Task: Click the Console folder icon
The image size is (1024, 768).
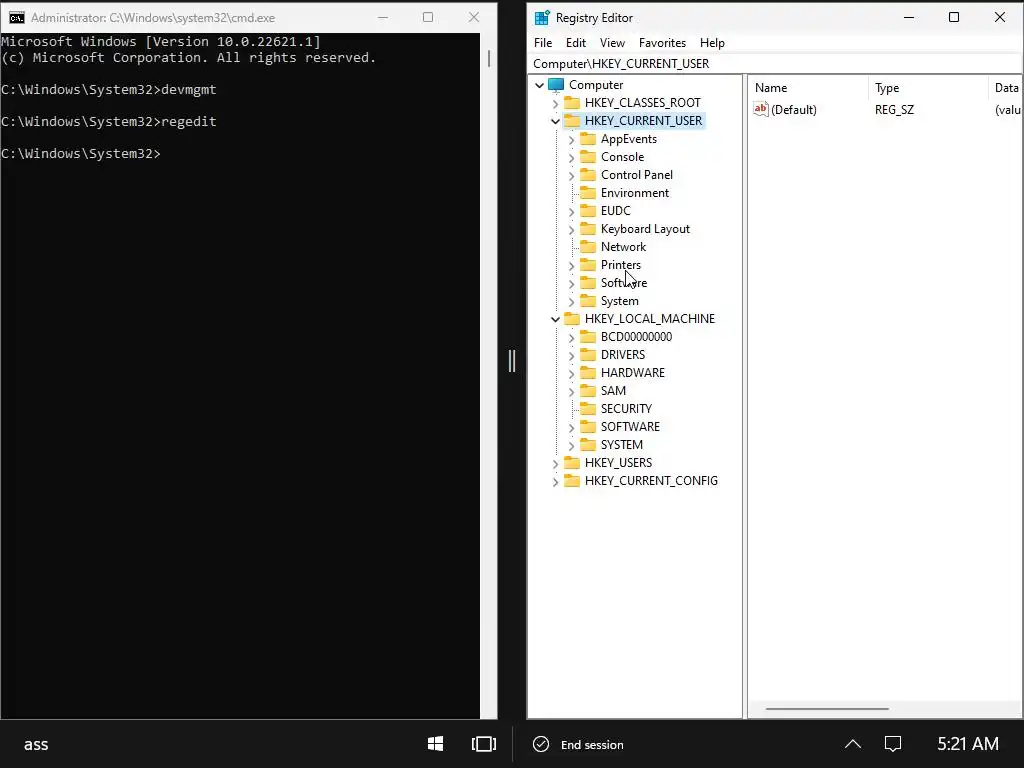Action: click(x=588, y=157)
